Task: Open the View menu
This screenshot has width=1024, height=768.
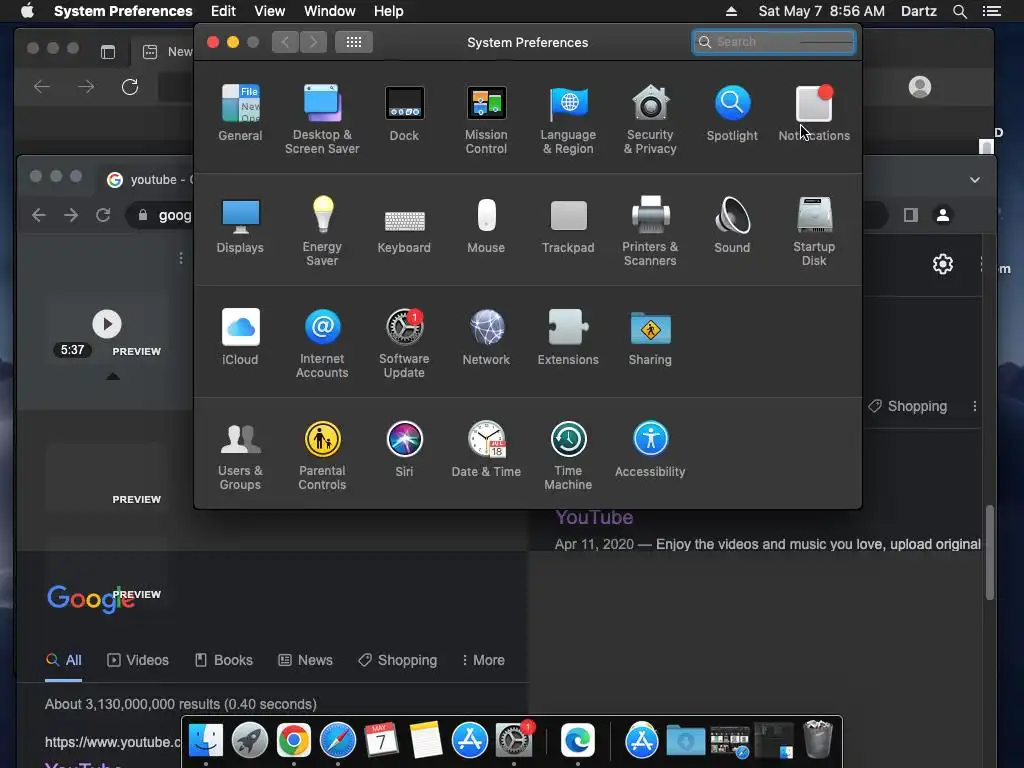Action: point(270,11)
